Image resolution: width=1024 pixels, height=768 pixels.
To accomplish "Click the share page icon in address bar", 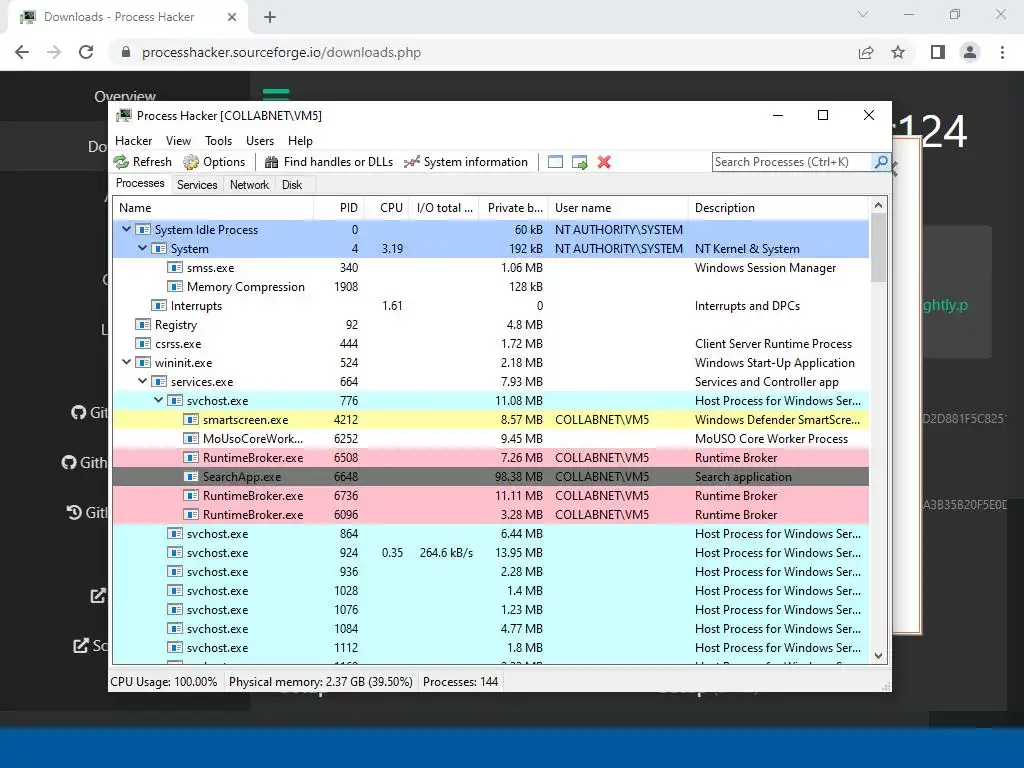I will coord(866,52).
